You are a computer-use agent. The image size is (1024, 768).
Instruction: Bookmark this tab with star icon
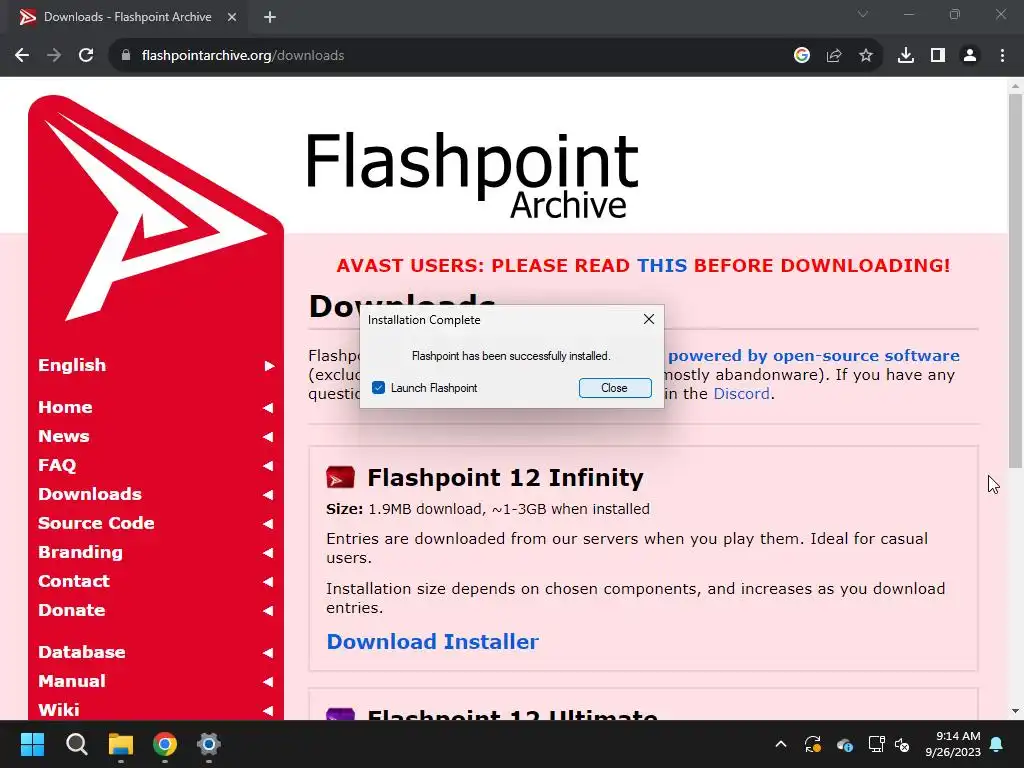point(866,56)
